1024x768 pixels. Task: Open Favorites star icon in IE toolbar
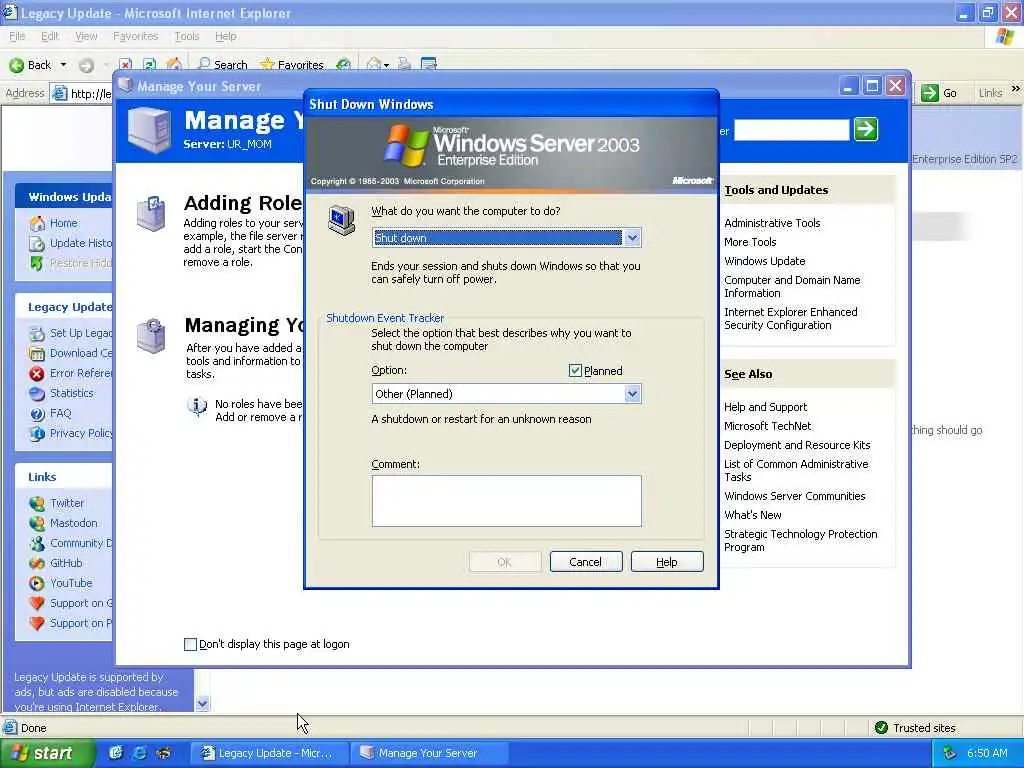click(266, 64)
